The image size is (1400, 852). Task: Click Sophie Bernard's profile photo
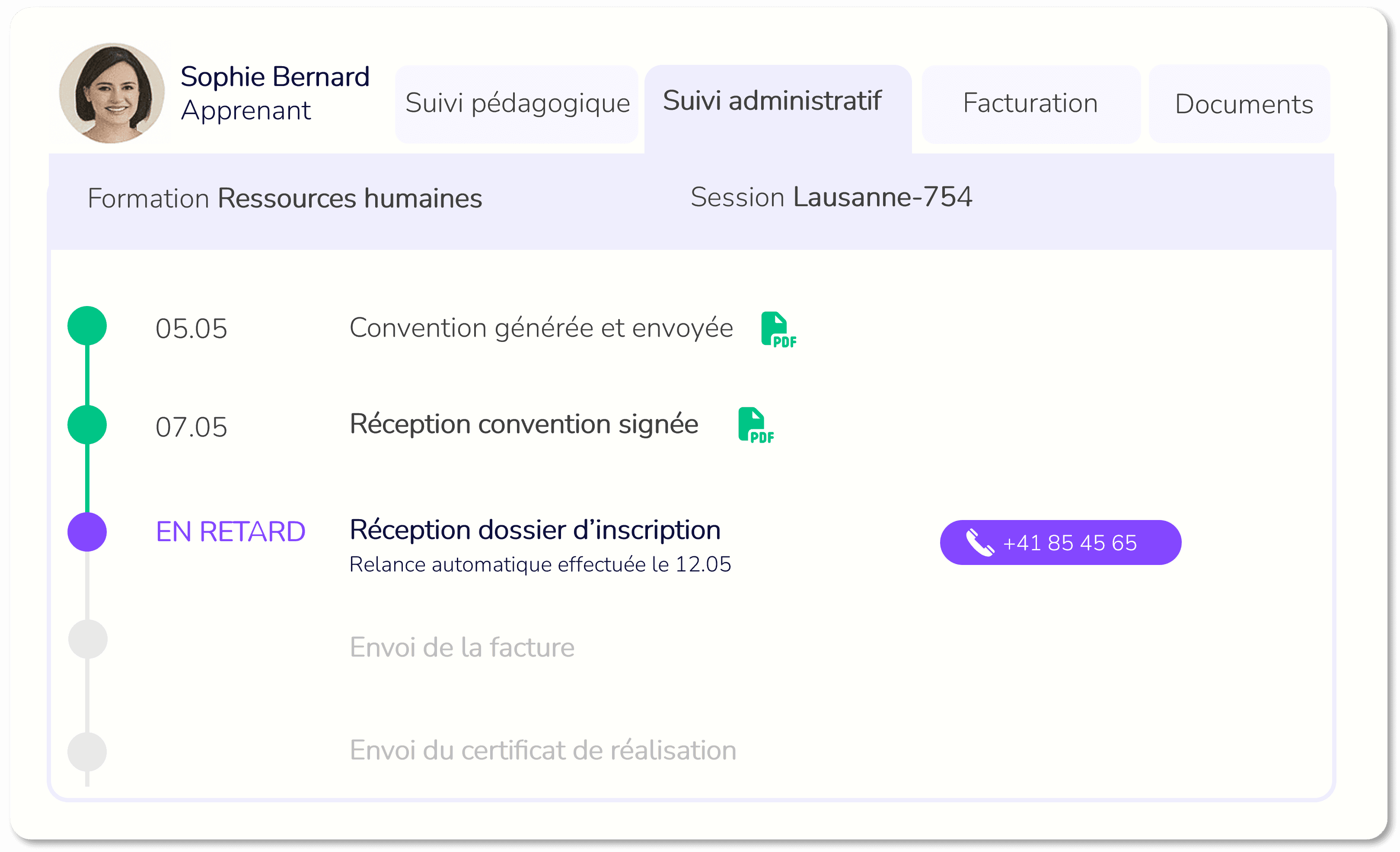coord(112,93)
